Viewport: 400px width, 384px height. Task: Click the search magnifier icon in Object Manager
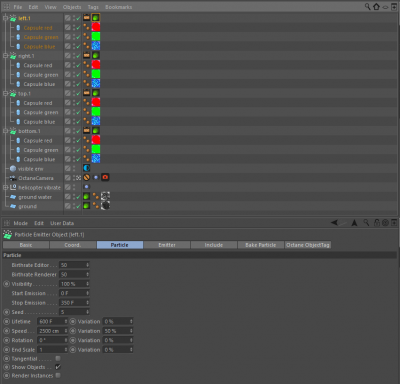[367, 7]
